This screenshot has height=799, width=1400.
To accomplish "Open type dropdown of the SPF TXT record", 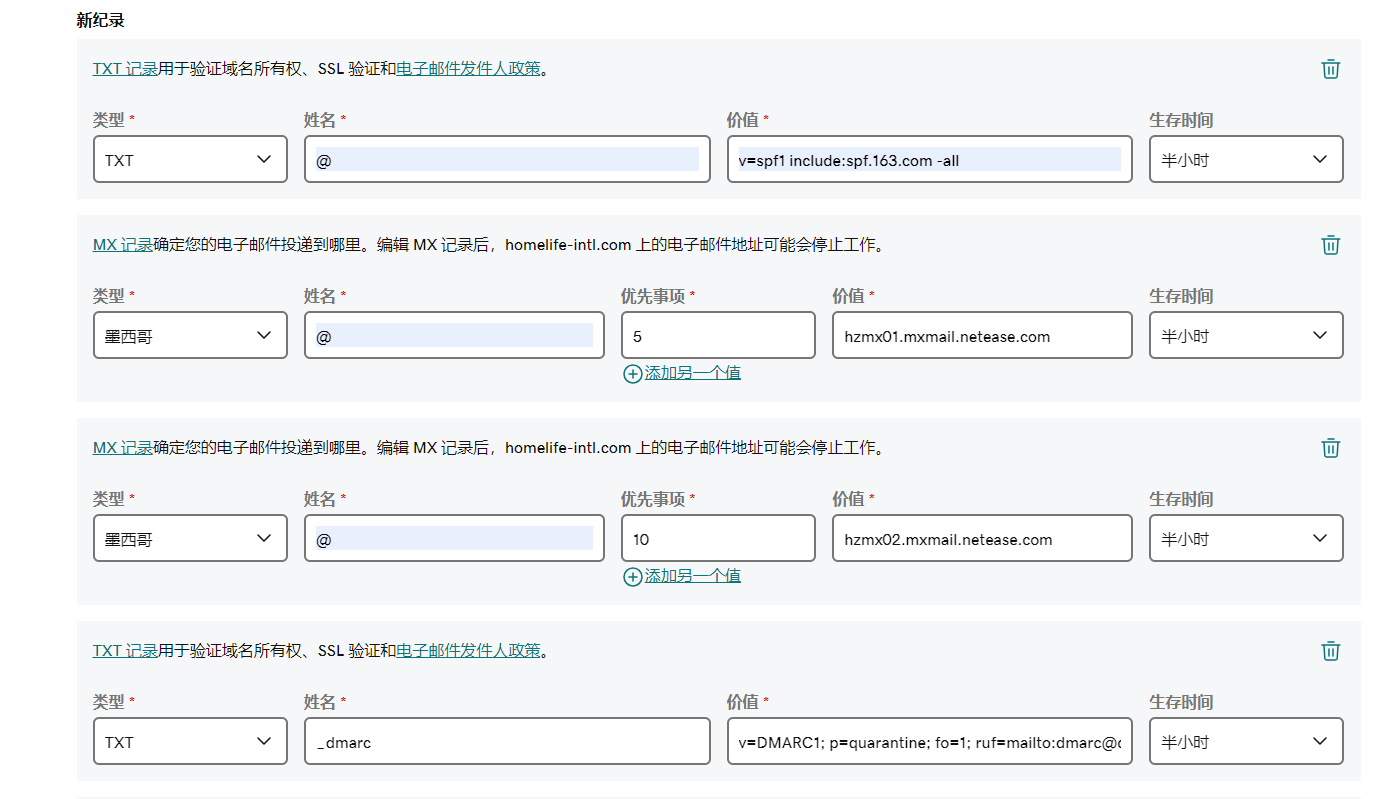I will 190,160.
